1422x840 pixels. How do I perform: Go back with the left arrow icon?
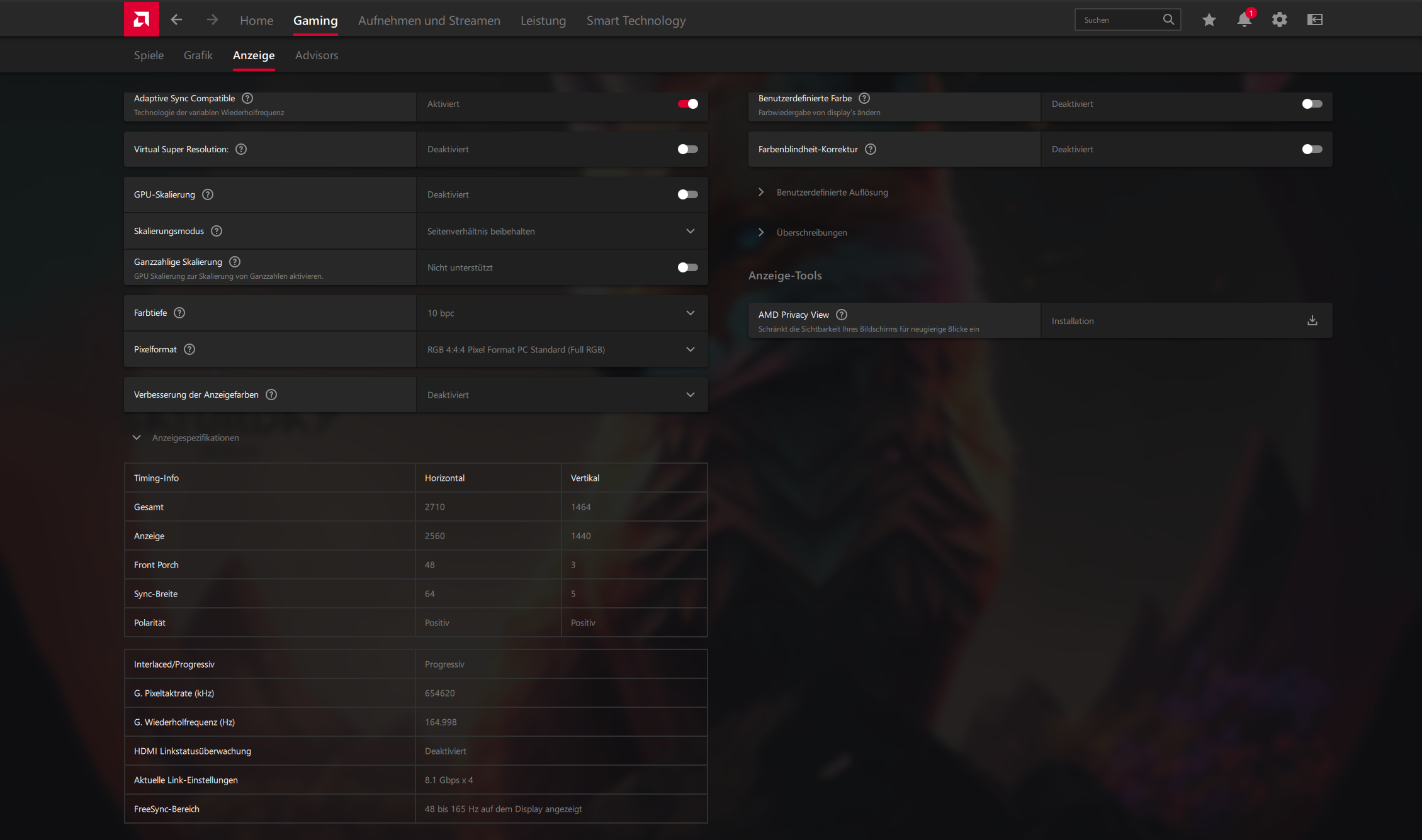[177, 20]
